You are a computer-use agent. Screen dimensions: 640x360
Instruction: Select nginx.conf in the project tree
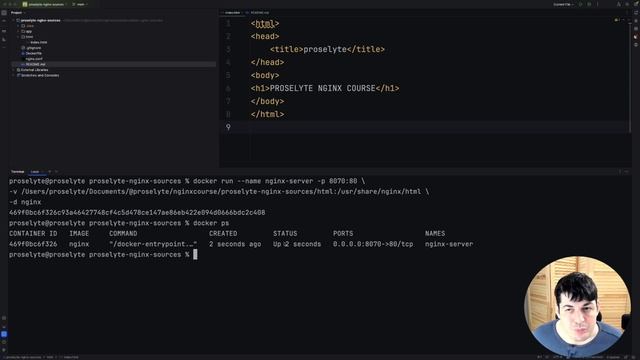[34, 59]
